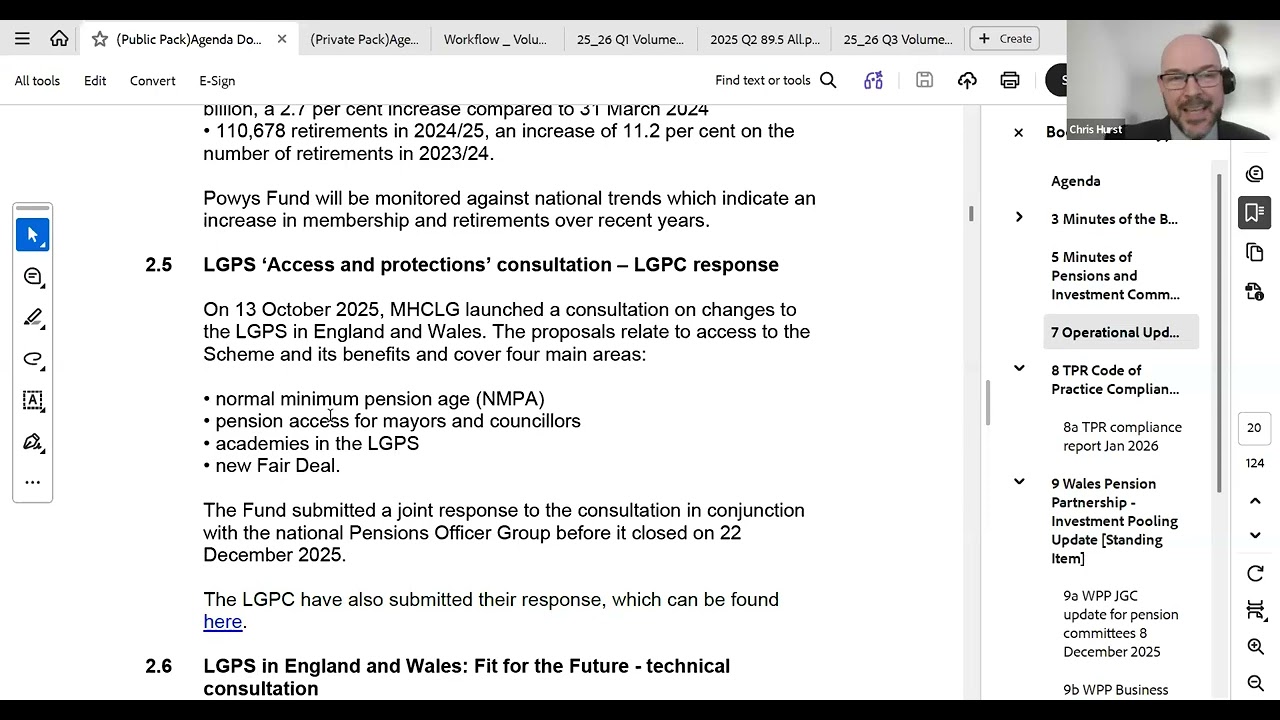The width and height of the screenshot is (1280, 720).
Task: Close the Public Pack Agenda tab
Action: click(x=282, y=39)
